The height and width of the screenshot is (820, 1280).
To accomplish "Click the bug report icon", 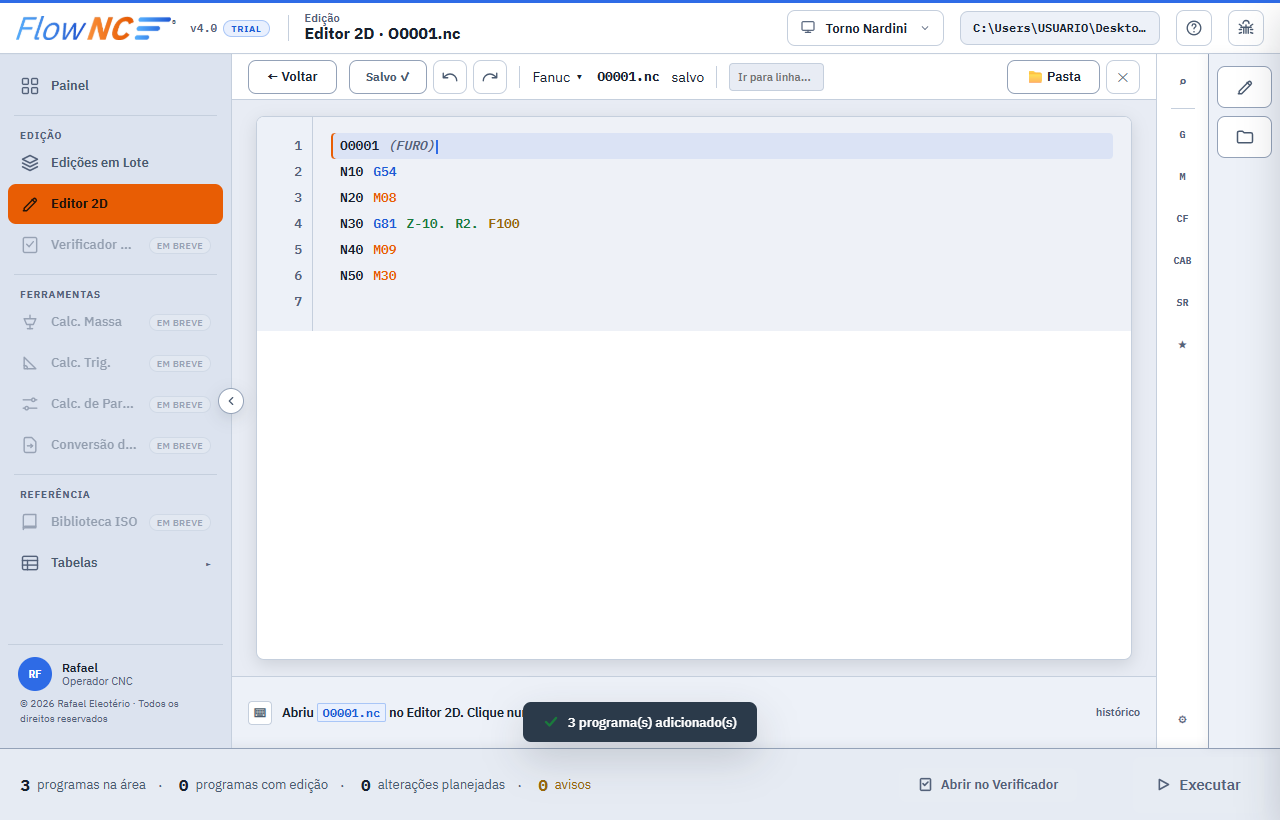I will (x=1246, y=28).
